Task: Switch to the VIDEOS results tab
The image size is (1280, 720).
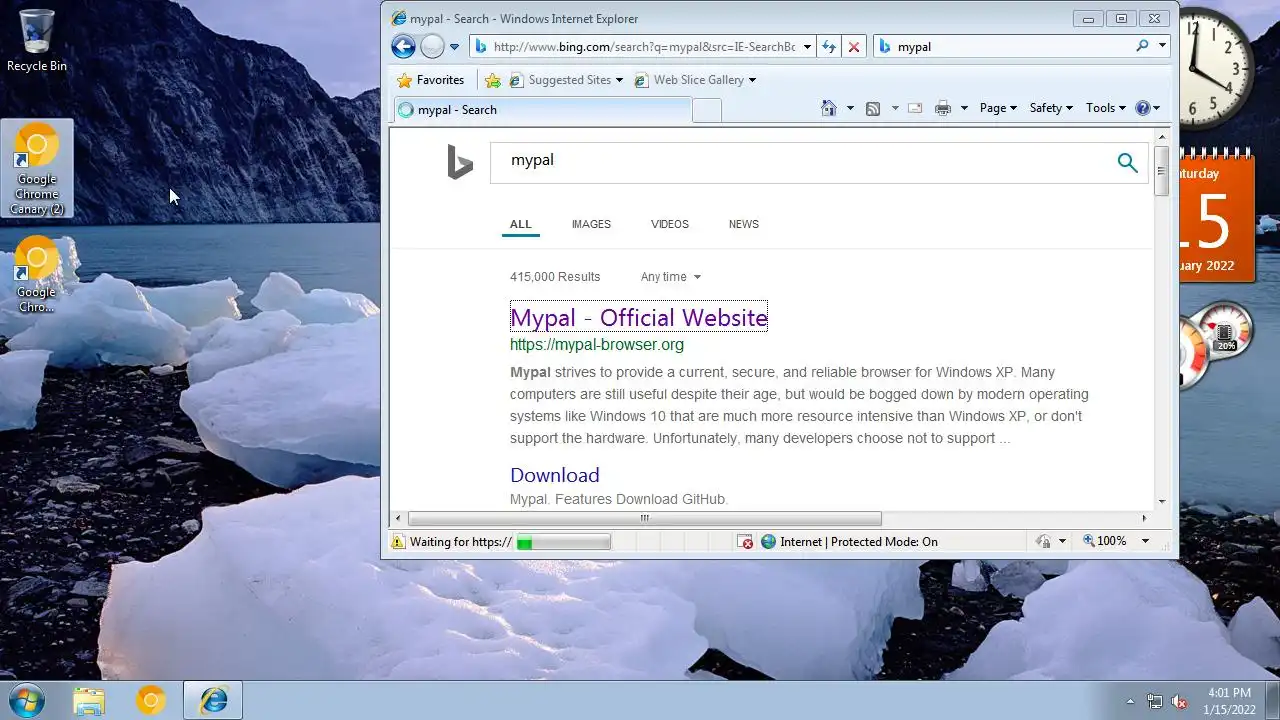Action: (670, 224)
